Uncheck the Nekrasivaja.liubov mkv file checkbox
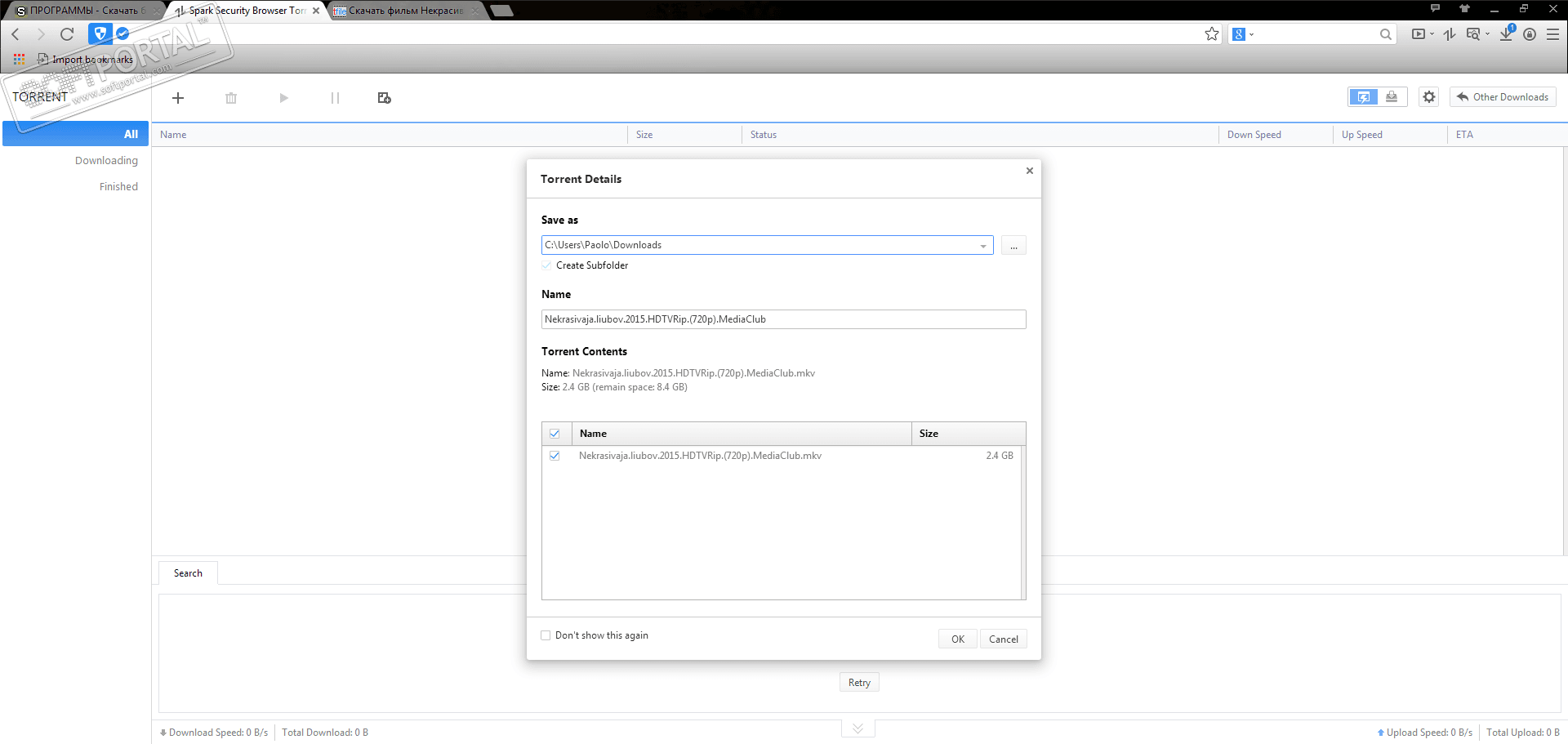Screen dimensions: 1568x744 555,456
